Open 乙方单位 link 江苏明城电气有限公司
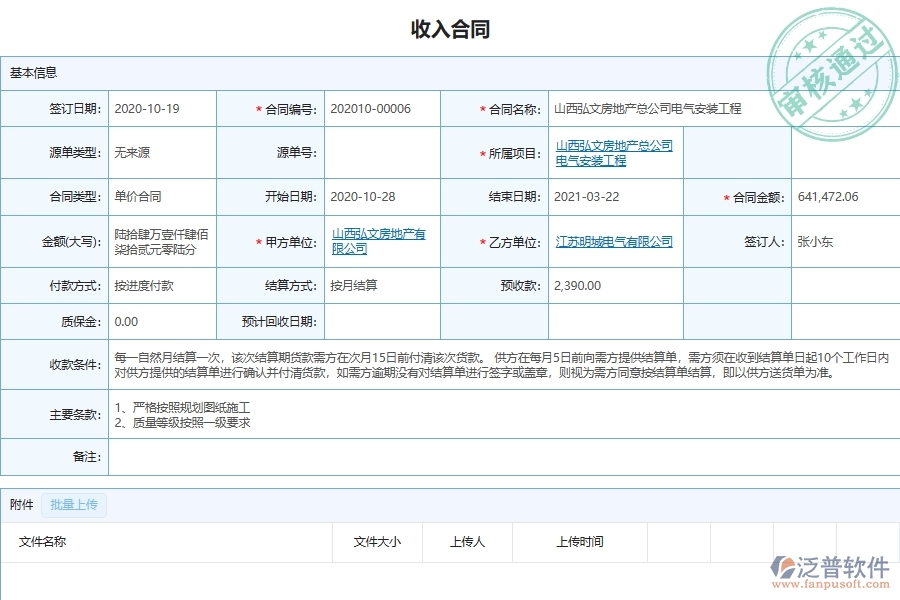Viewport: 900px width, 600px height. pyautogui.click(x=614, y=241)
